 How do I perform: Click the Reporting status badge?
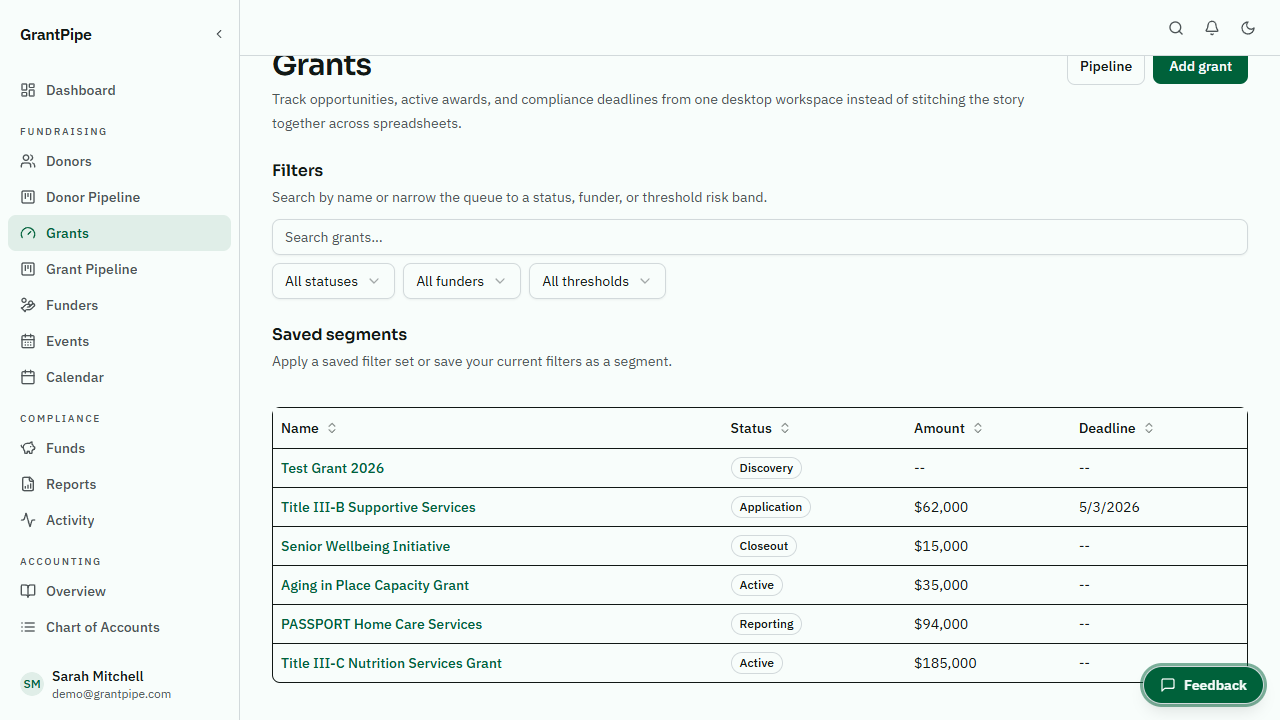(767, 624)
